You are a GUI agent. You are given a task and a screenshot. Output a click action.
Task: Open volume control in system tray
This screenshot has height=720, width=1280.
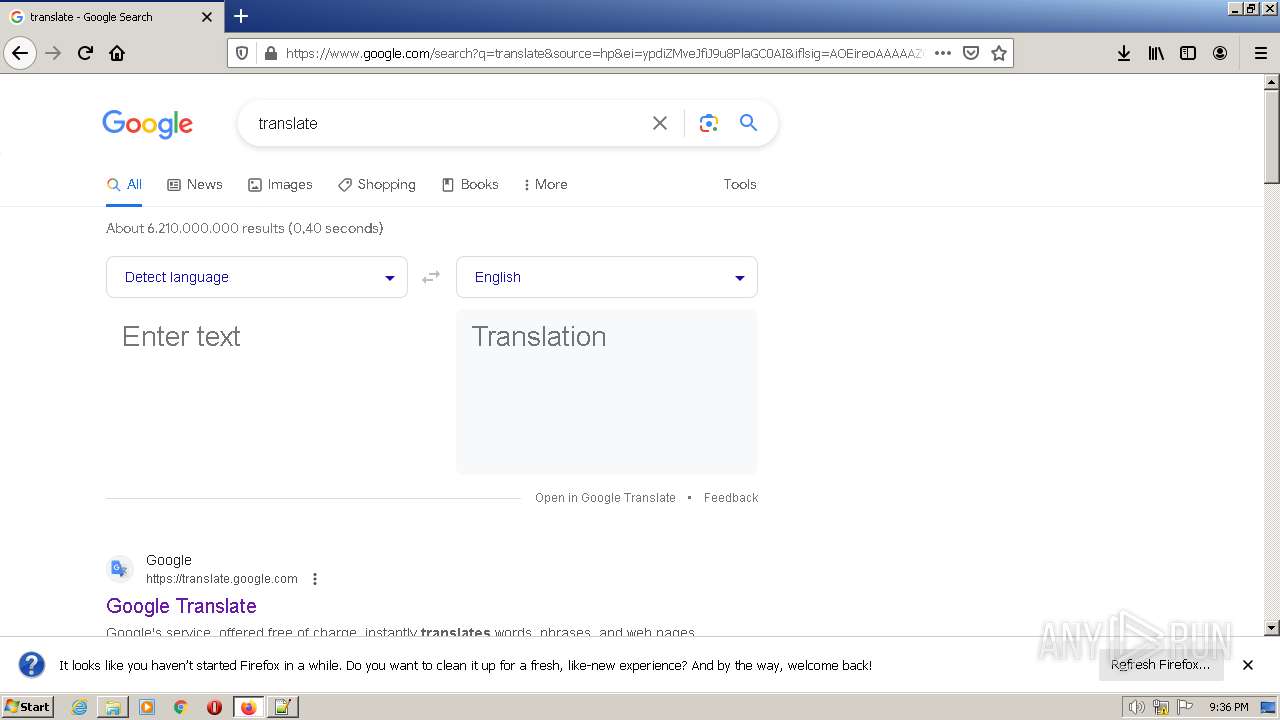pyautogui.click(x=1137, y=707)
